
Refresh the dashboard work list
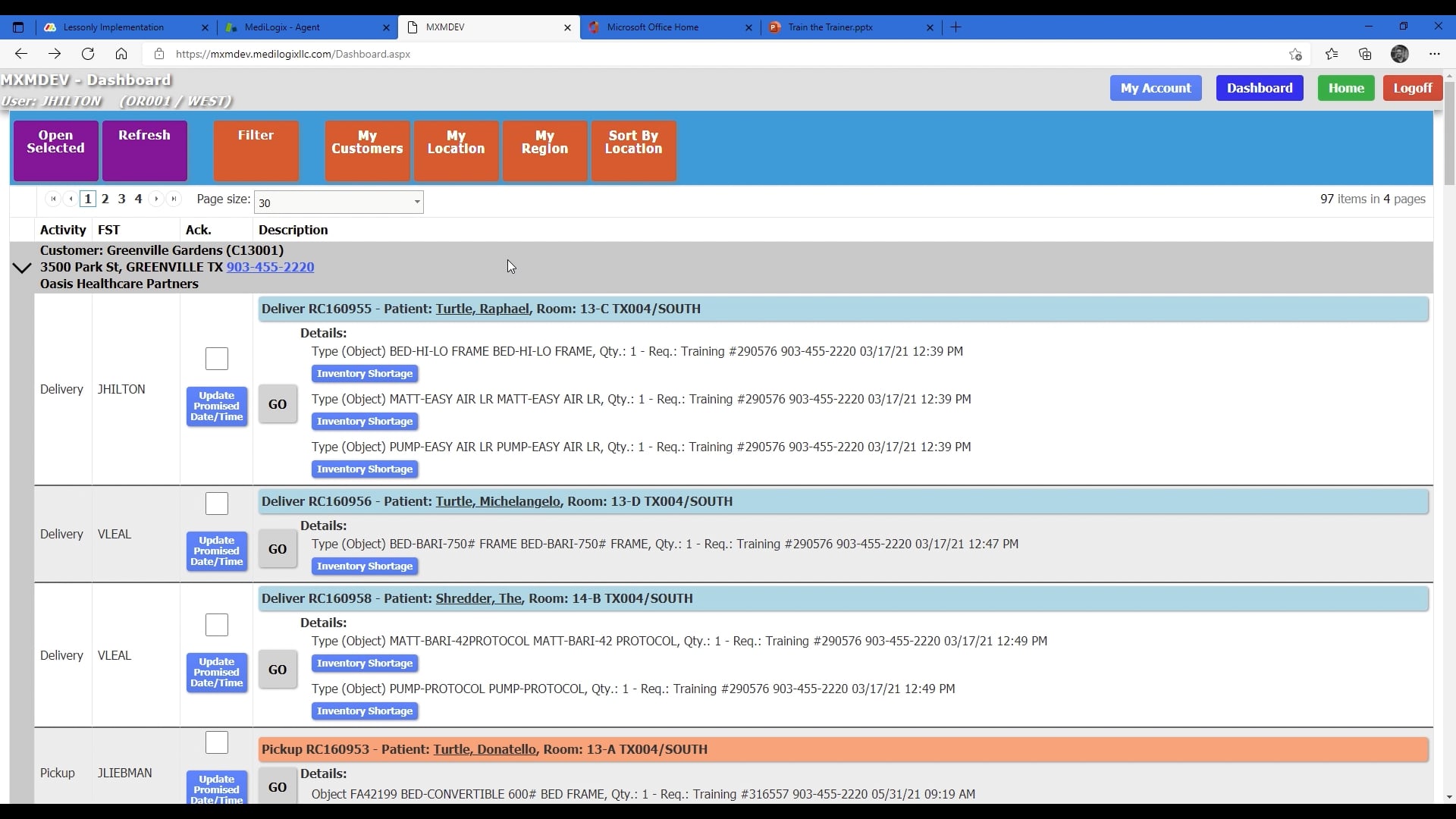pos(144,150)
